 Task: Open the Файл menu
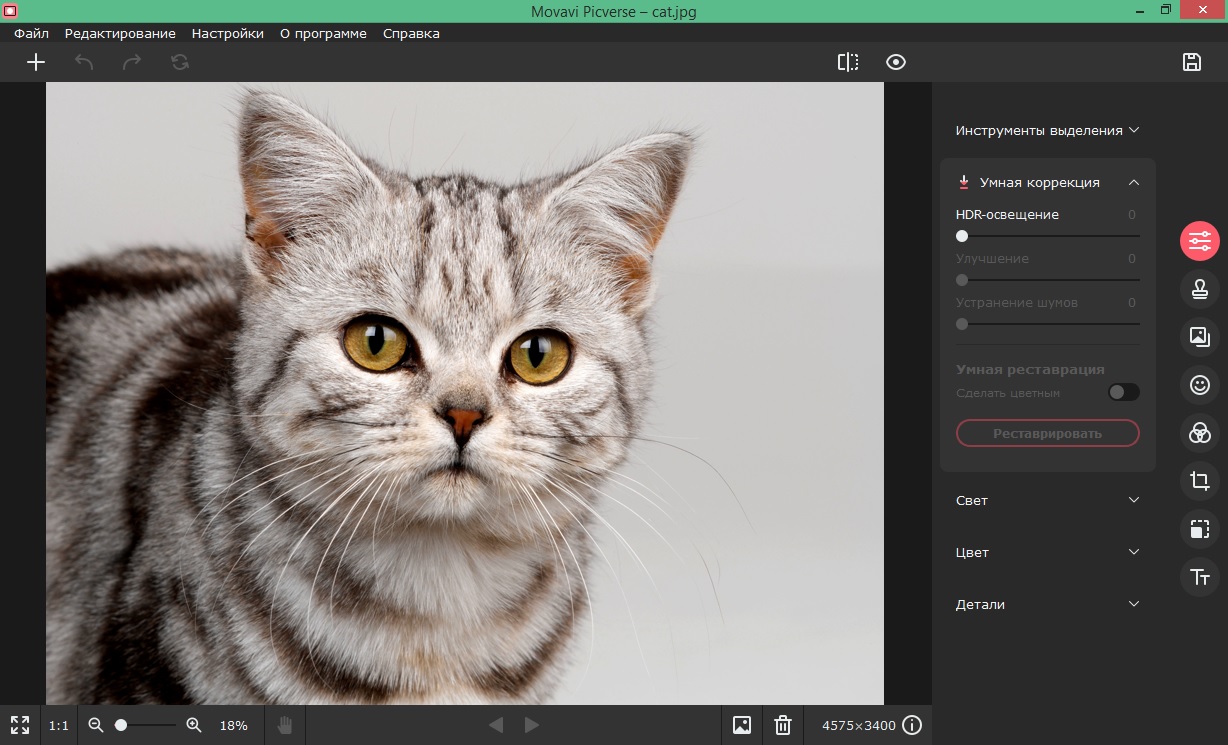pos(31,33)
